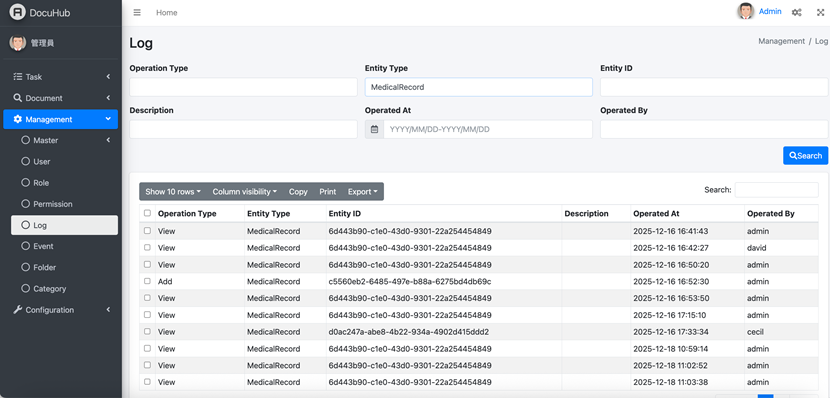Open the Show 10 rows dropdown
The width and height of the screenshot is (830, 398).
[173, 192]
